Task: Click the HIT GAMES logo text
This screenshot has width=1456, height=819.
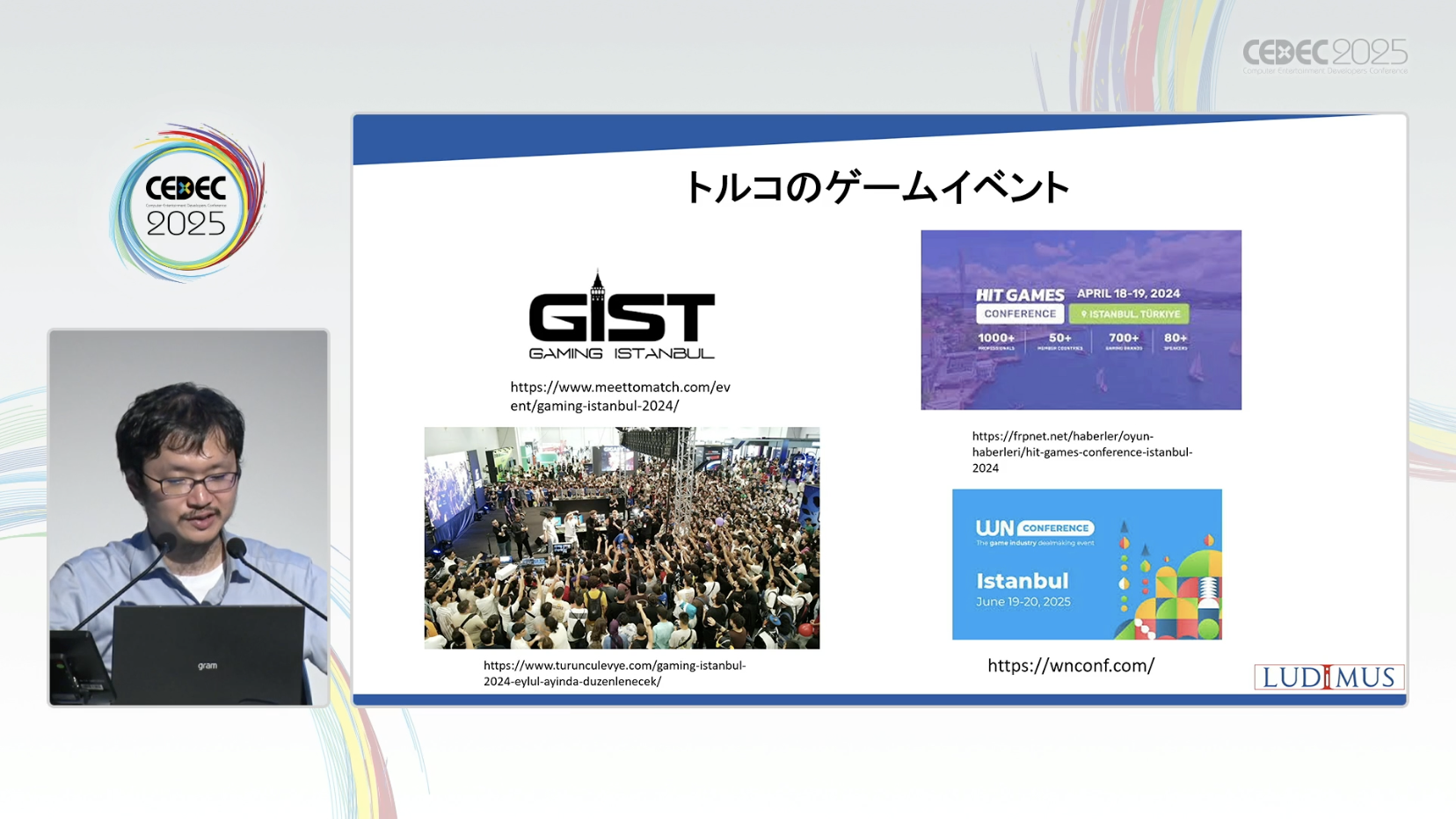Action: pyautogui.click(x=1020, y=295)
